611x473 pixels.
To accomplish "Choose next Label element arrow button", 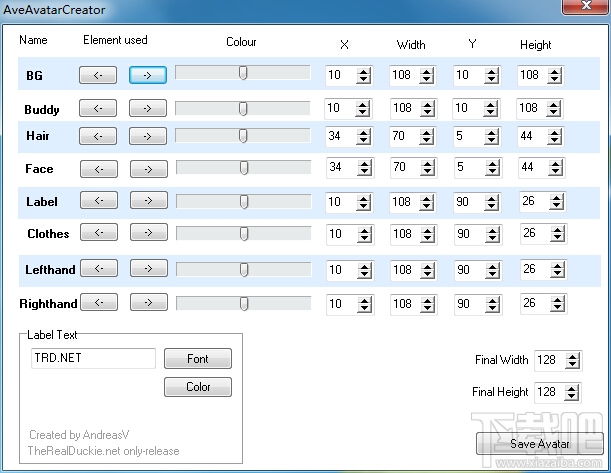I will [148, 200].
